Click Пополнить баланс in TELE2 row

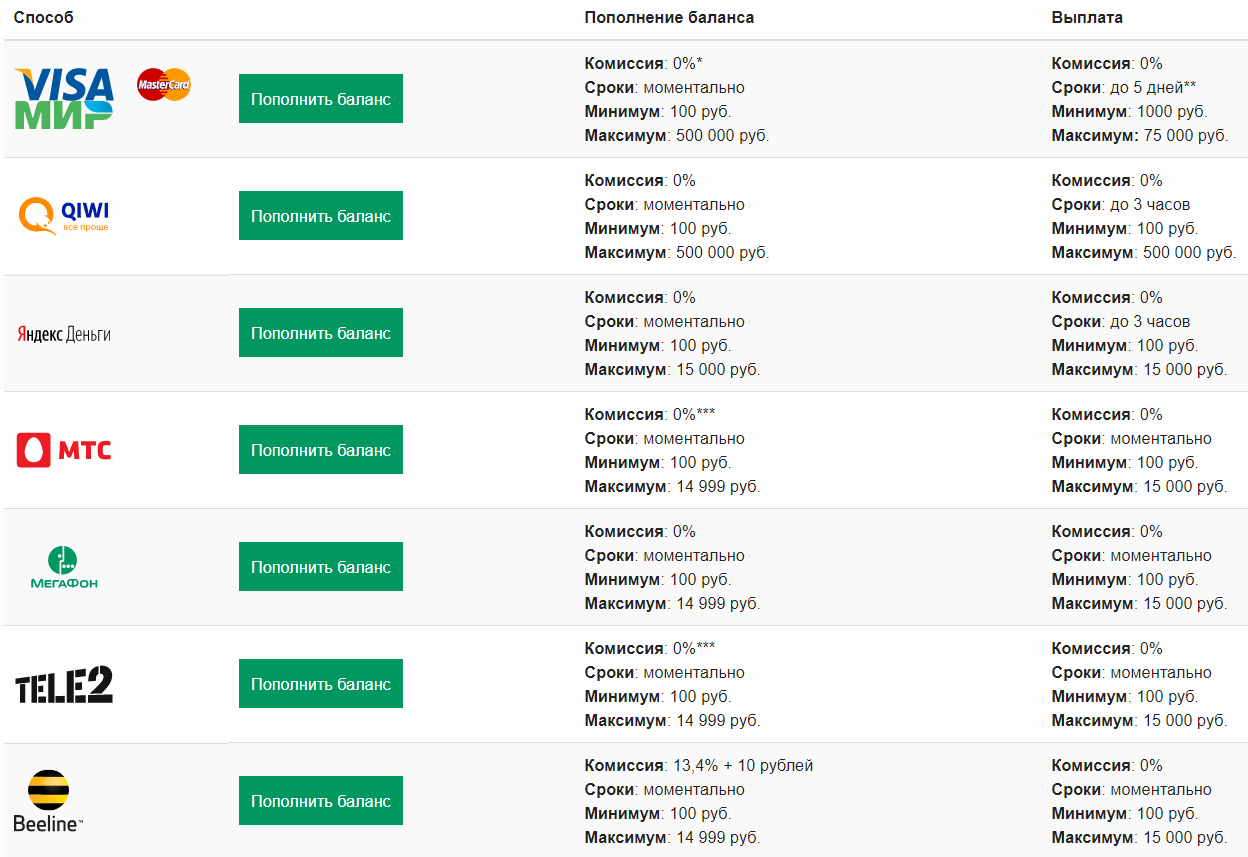tap(321, 684)
